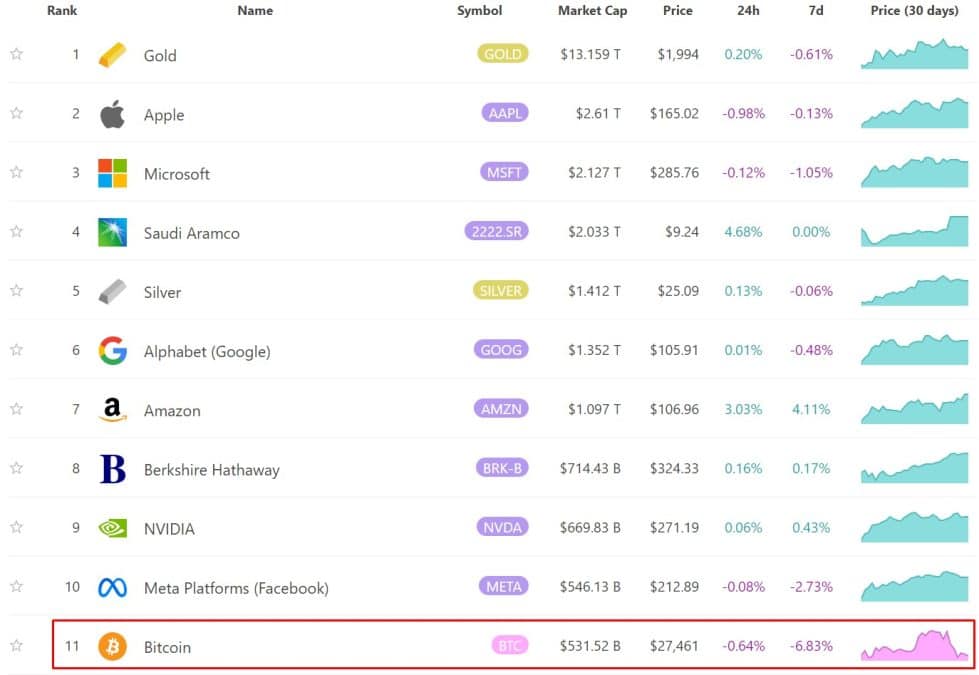Open the Bitcoin name link

click(x=167, y=647)
